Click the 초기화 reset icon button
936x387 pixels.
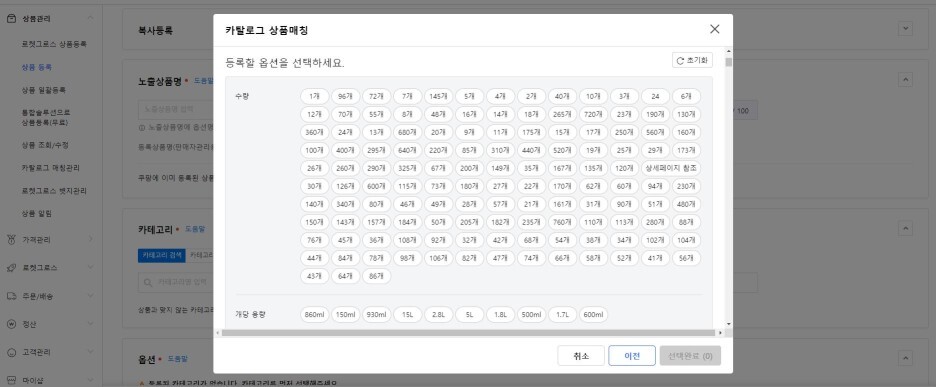[692, 60]
